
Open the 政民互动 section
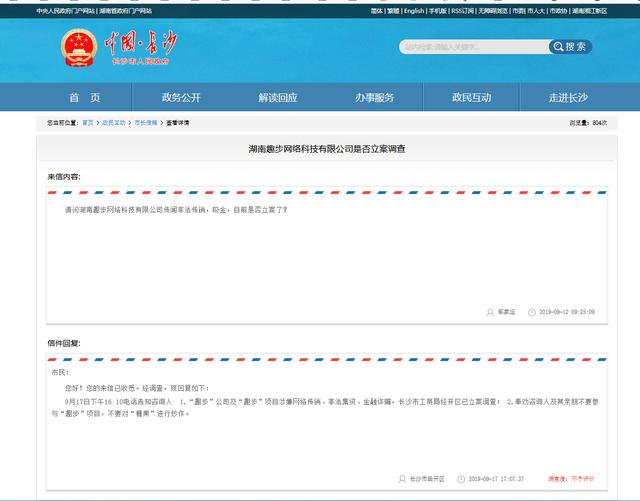(471, 97)
